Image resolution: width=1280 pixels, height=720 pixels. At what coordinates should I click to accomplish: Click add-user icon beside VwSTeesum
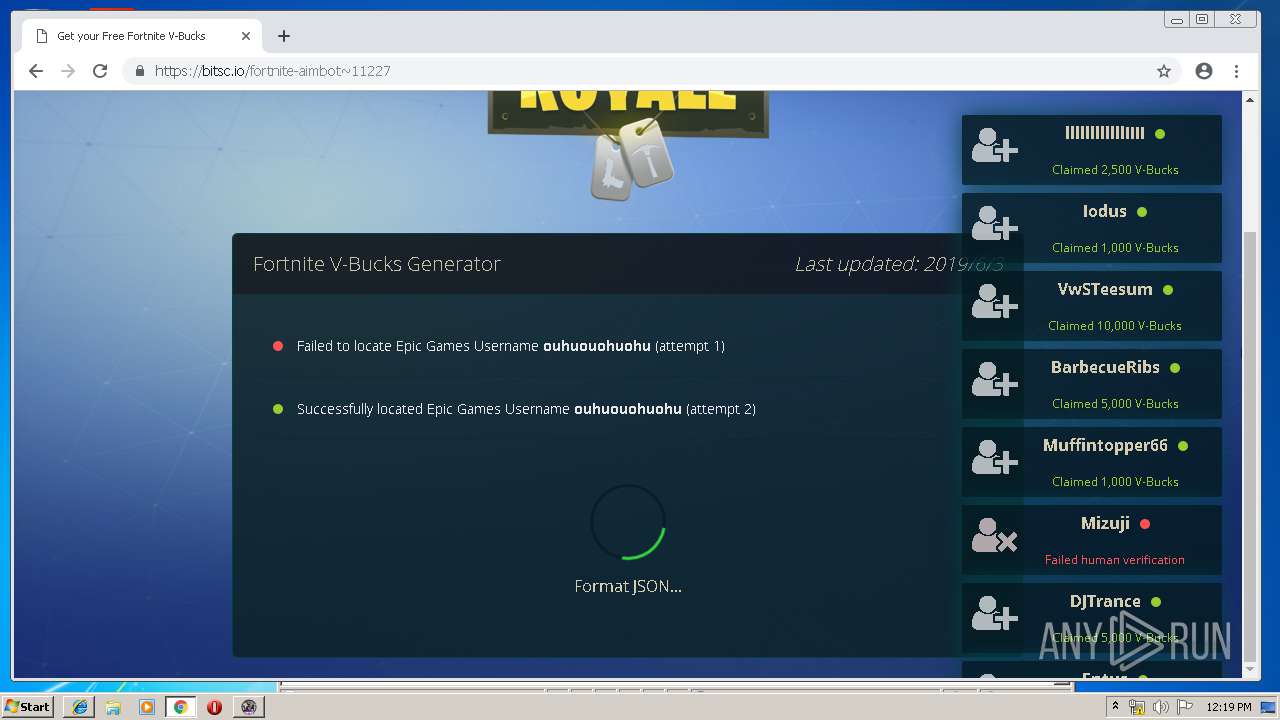coord(994,301)
